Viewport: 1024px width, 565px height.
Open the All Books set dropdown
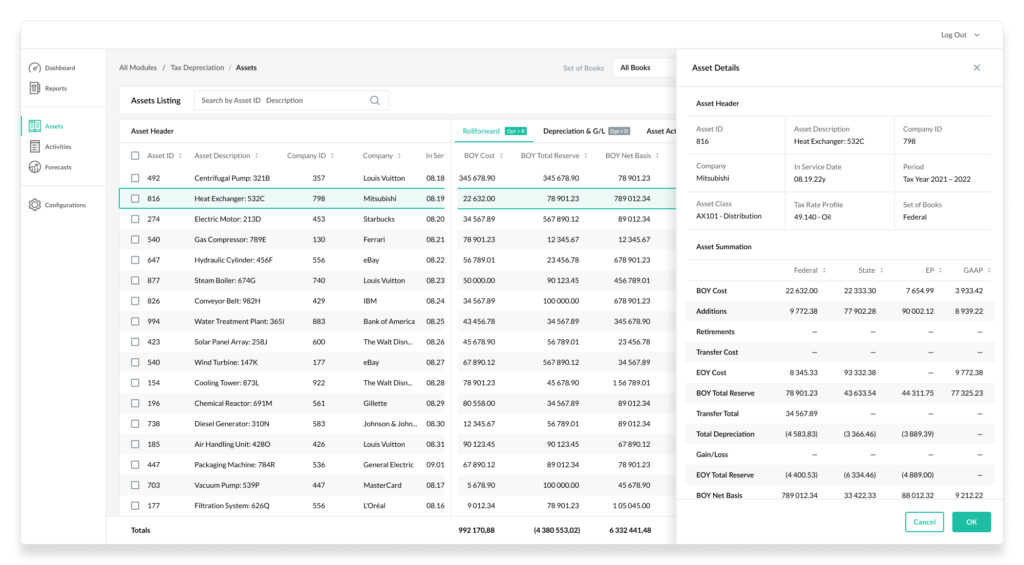[644, 67]
